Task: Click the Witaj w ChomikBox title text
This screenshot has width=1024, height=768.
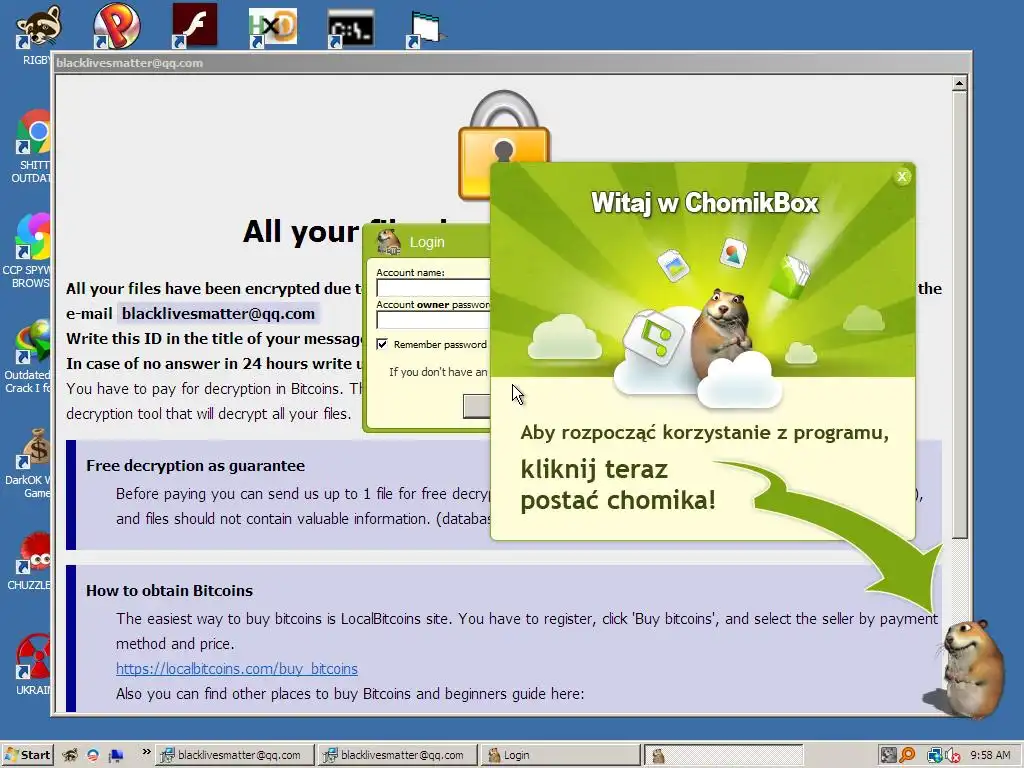Action: click(704, 203)
